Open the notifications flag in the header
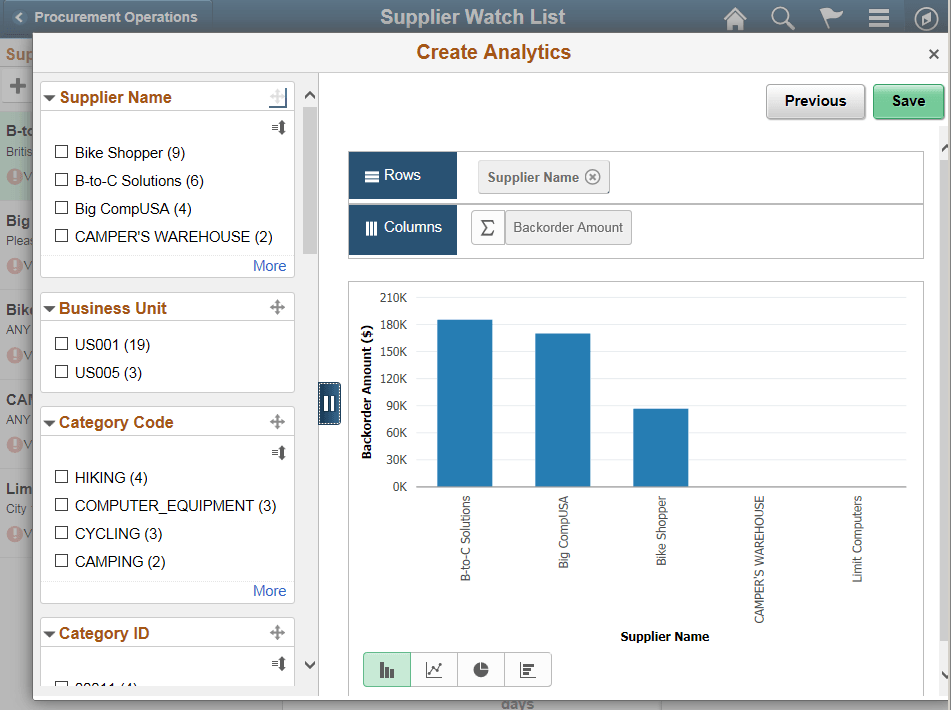Image resolution: width=951 pixels, height=710 pixels. coord(831,17)
